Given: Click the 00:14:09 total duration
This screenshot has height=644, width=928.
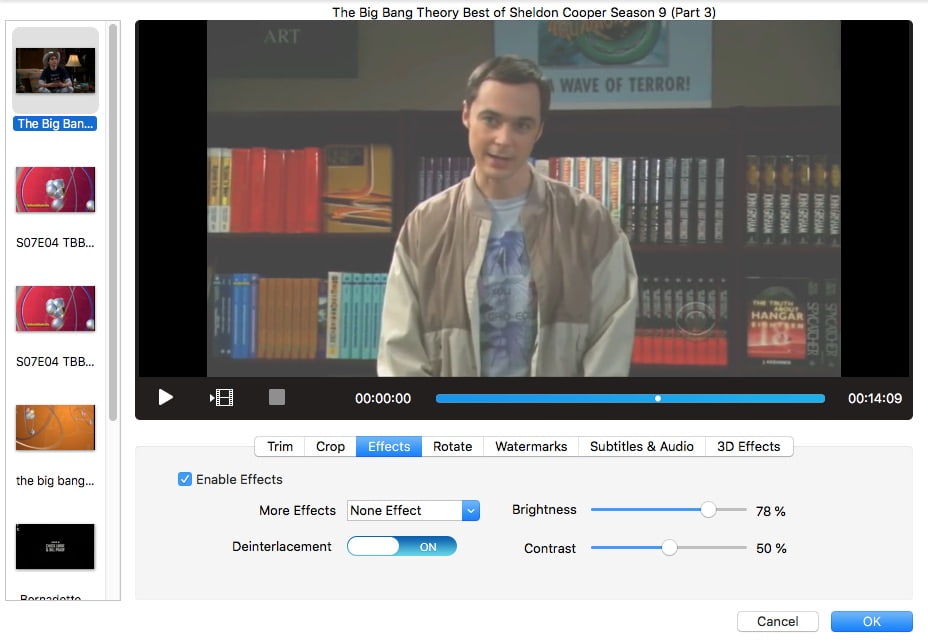Looking at the screenshot, I should [875, 398].
